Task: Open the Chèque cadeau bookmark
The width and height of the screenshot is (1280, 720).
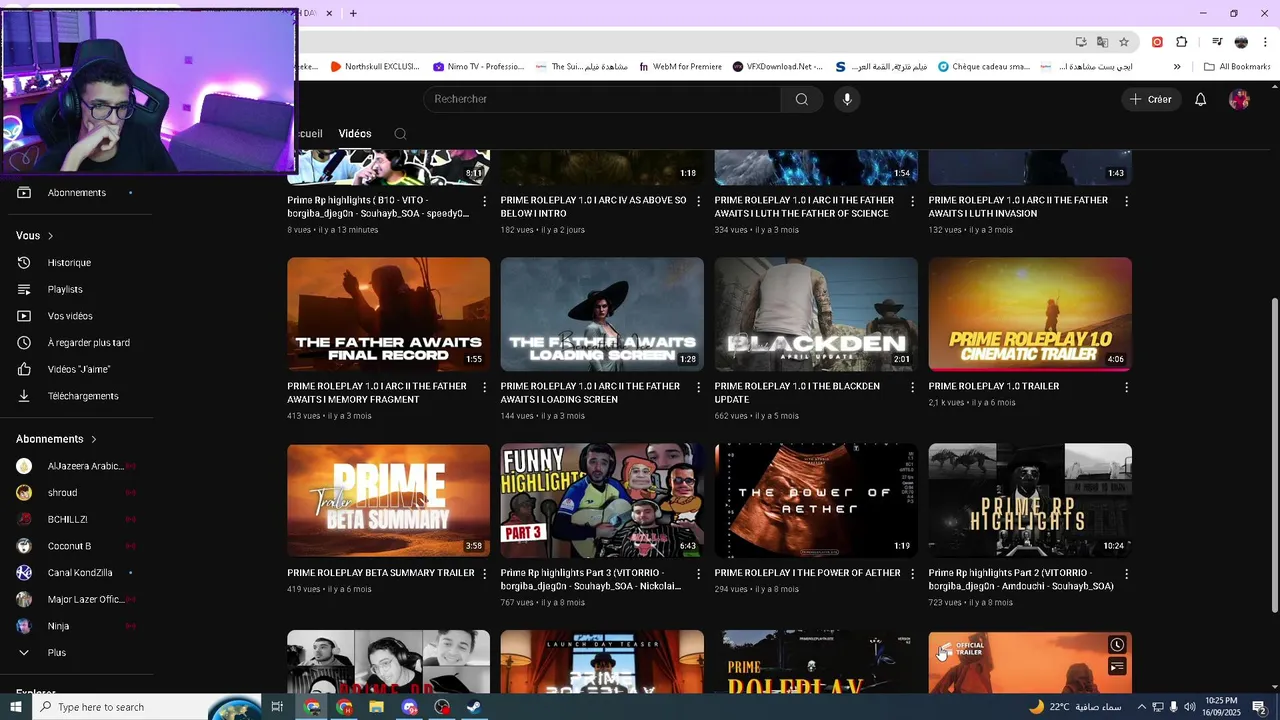Action: click(983, 67)
